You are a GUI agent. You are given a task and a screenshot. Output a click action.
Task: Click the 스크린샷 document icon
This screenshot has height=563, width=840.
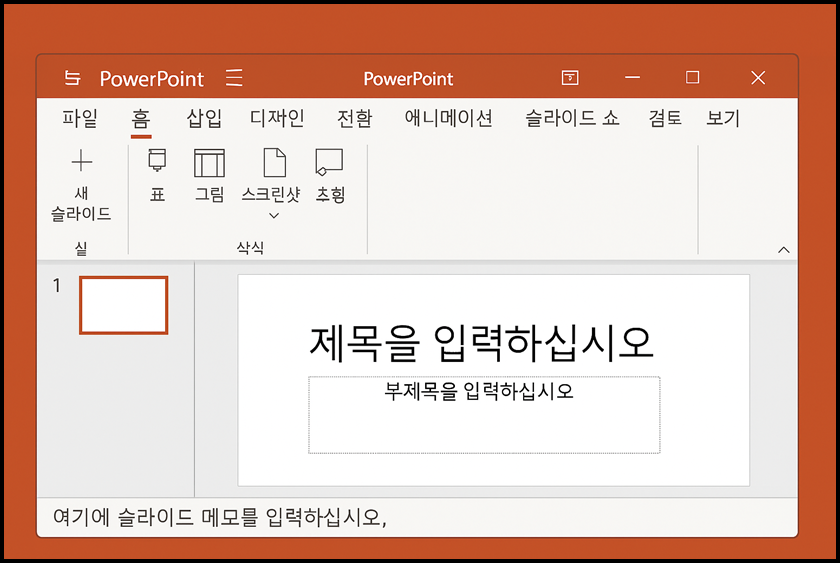tap(274, 162)
